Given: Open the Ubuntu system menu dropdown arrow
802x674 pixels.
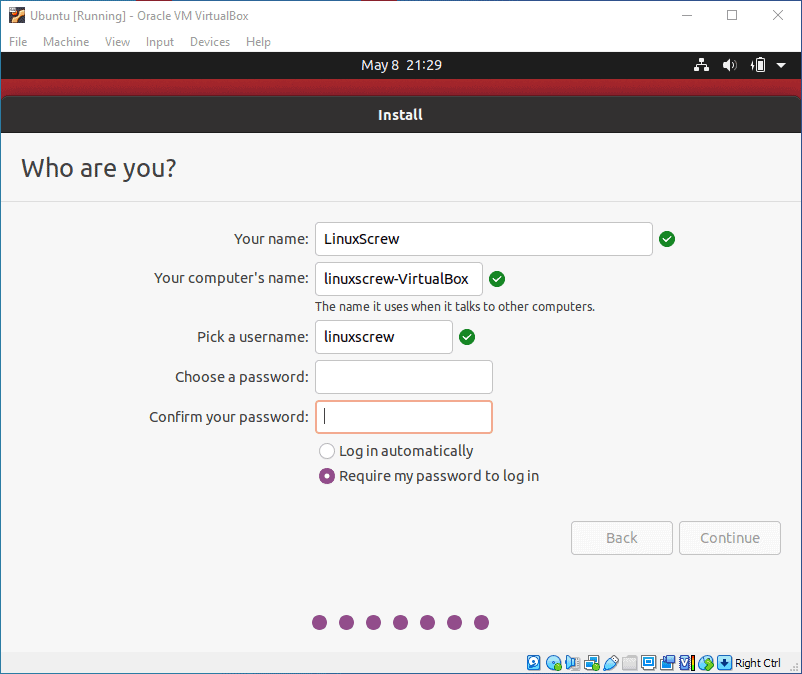Looking at the screenshot, I should pyautogui.click(x=781, y=65).
